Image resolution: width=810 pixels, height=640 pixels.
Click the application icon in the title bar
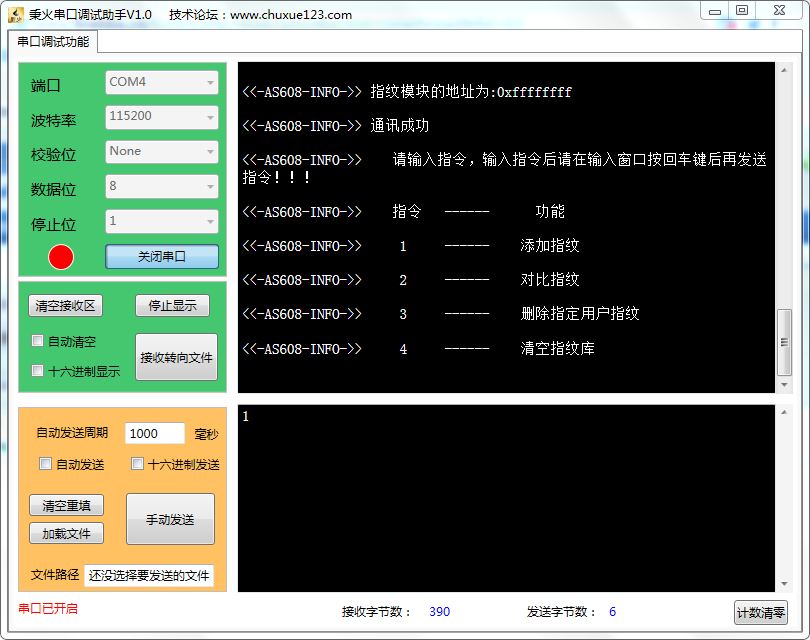point(14,11)
